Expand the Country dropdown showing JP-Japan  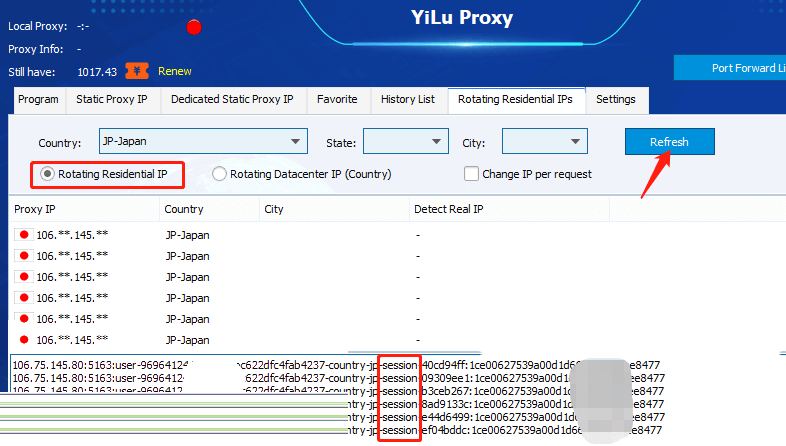click(x=203, y=141)
